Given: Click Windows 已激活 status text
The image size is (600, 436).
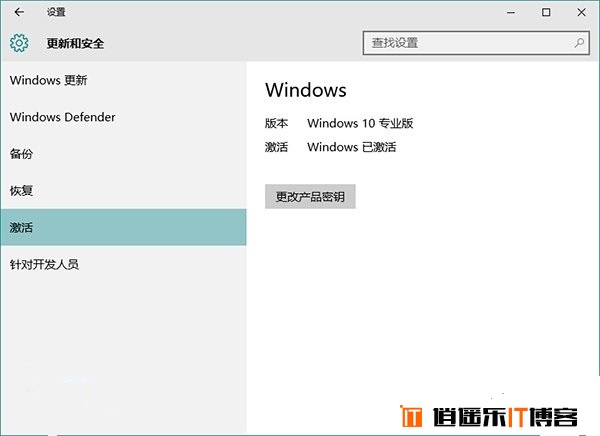Looking at the screenshot, I should point(352,147).
